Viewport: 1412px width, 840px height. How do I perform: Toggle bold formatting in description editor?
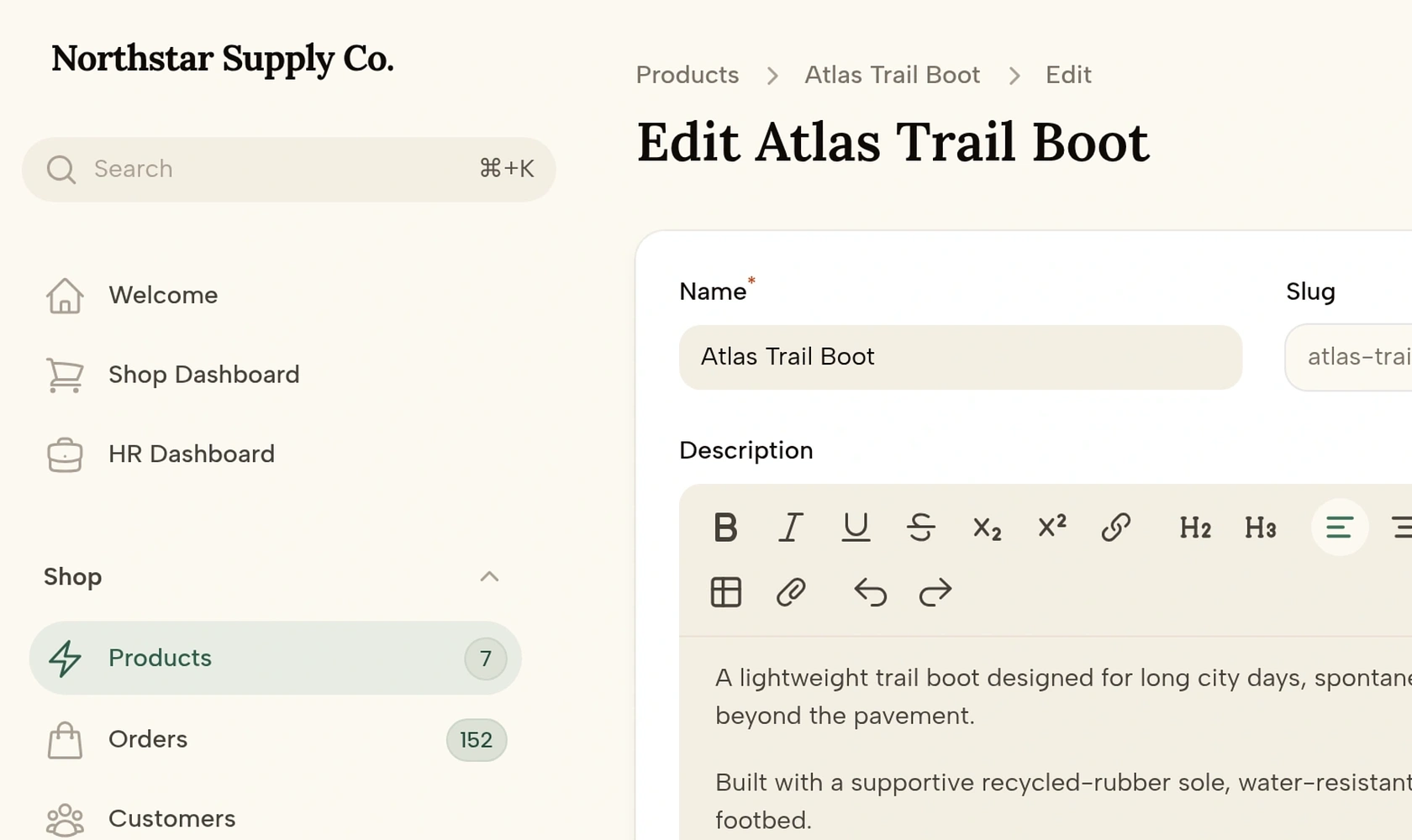click(x=725, y=528)
